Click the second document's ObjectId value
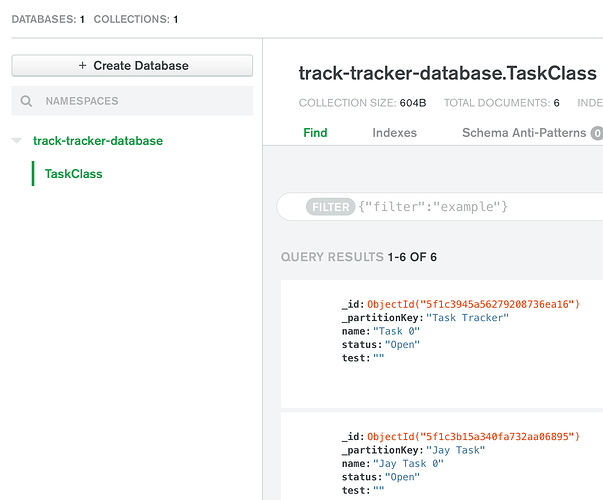This screenshot has height=500, width=603. point(474,437)
